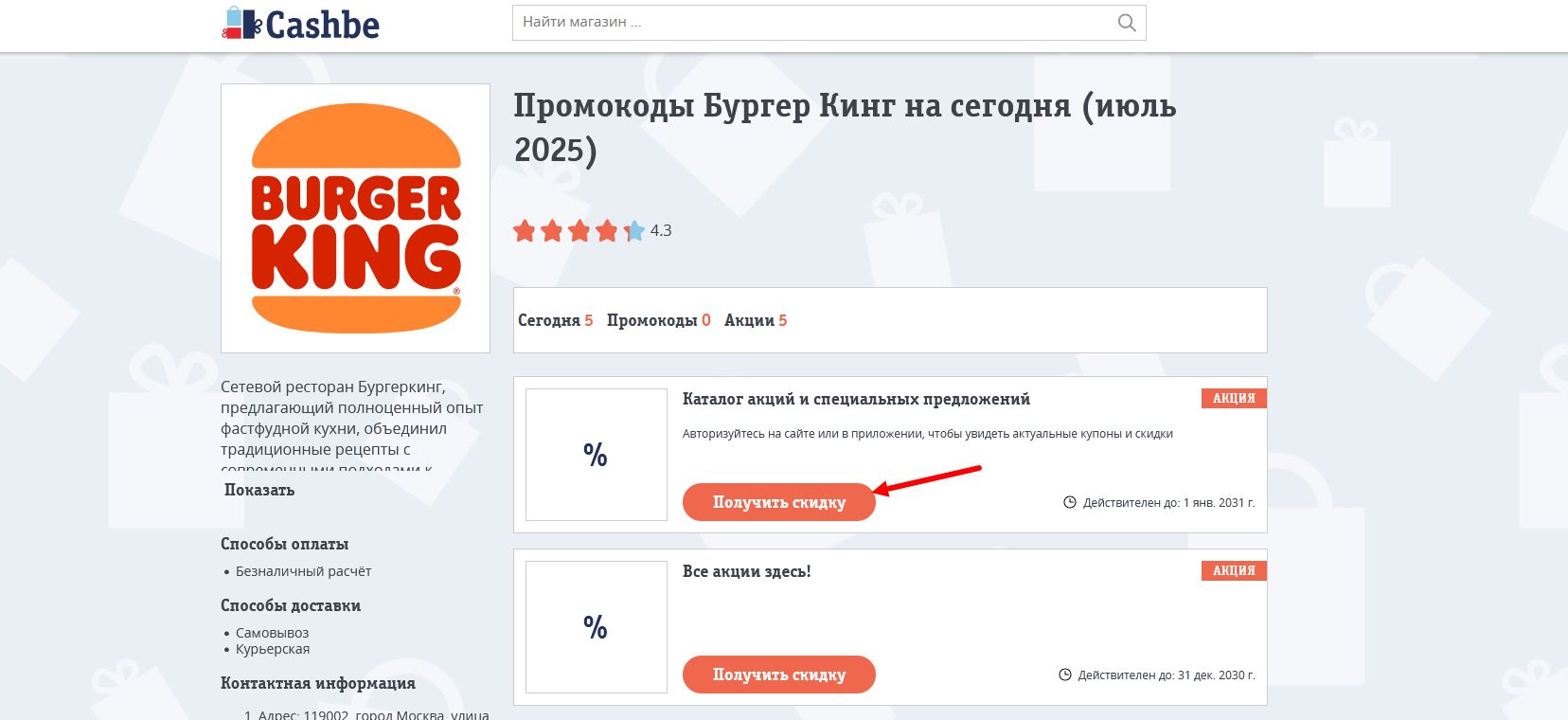Click 'Авторизуйтесь на сайте или в приложении' description
This screenshot has height=720, width=1568.
(928, 434)
